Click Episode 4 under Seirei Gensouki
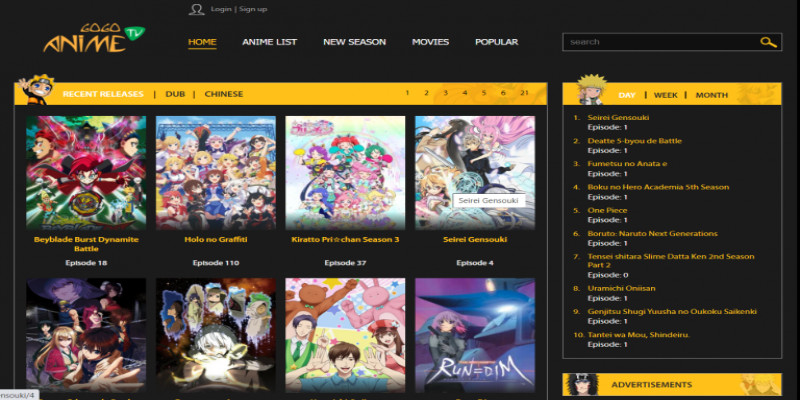 coord(475,263)
